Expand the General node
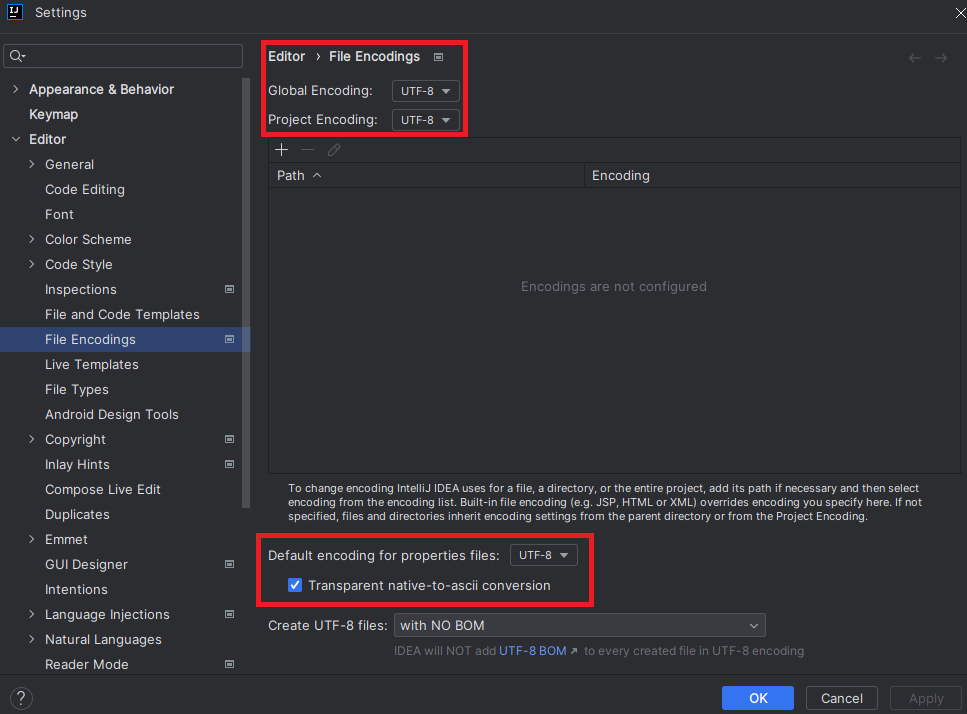Viewport: 967px width, 714px height. click(x=31, y=164)
